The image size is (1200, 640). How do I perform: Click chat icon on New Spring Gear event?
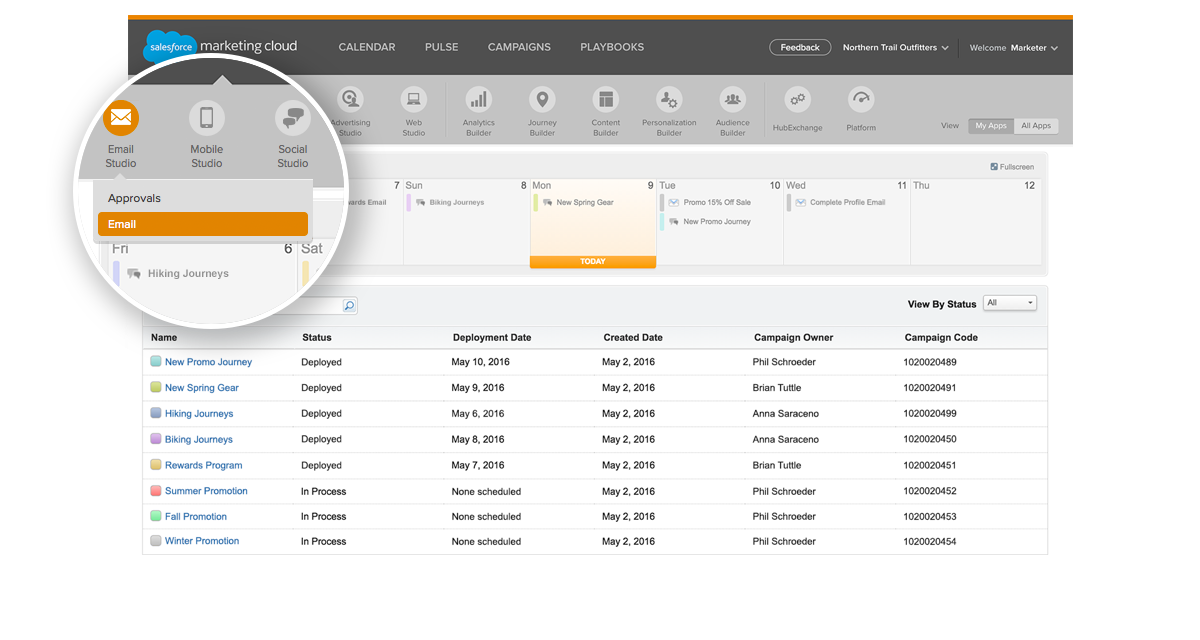tap(547, 203)
